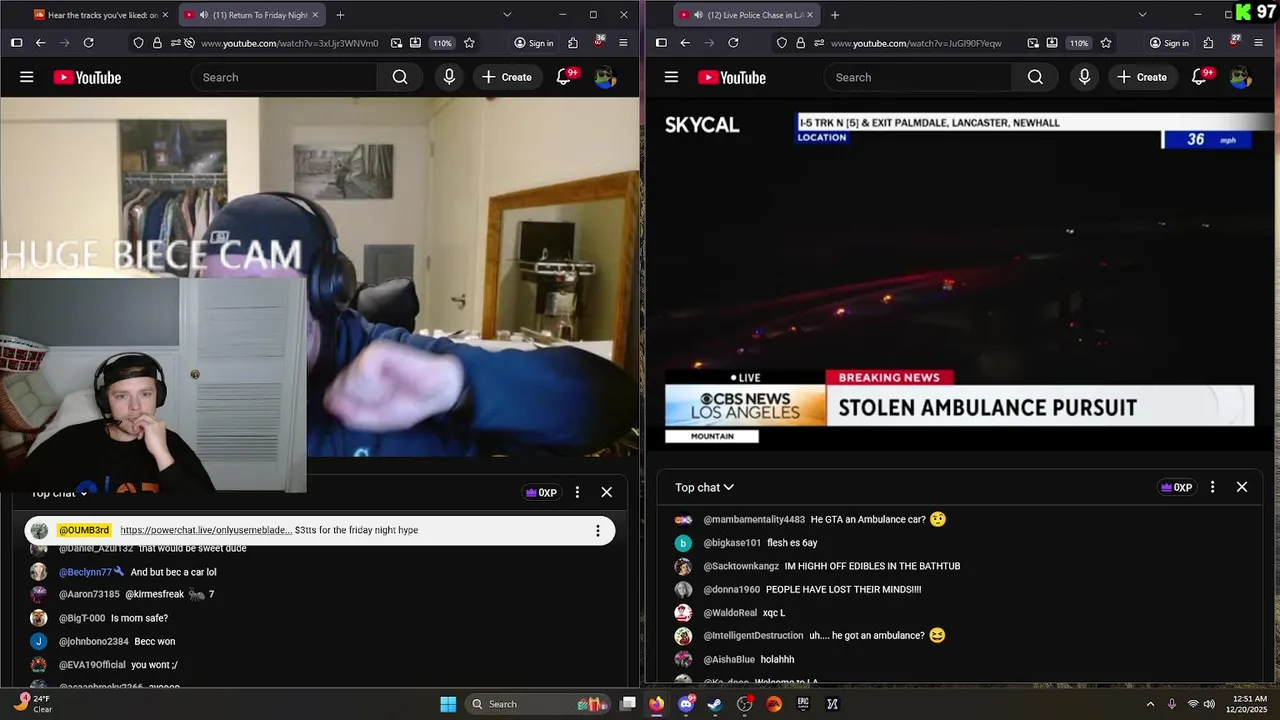Open Steam from the taskbar
Screen dimensions: 1280x720
click(715, 704)
